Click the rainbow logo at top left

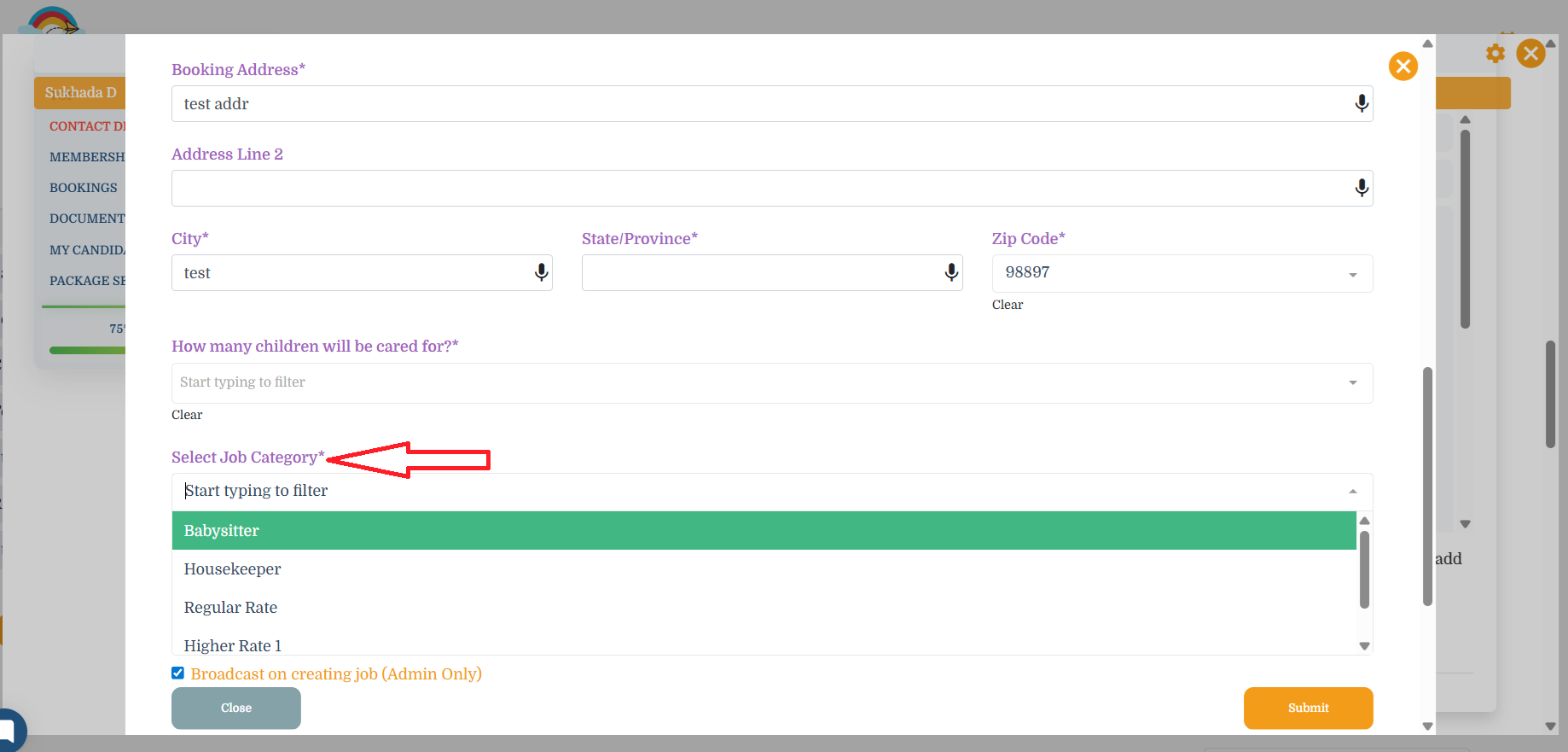(53, 21)
